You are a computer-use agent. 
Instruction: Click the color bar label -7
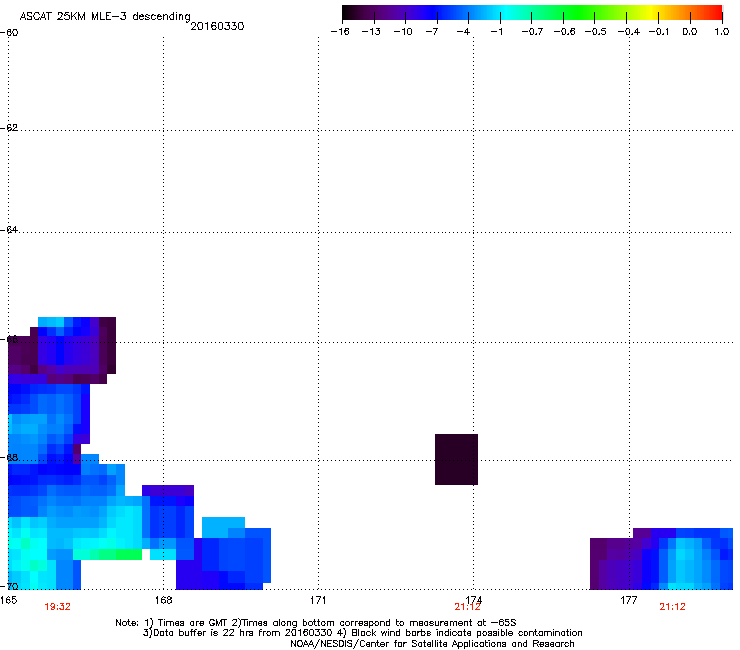(x=432, y=32)
